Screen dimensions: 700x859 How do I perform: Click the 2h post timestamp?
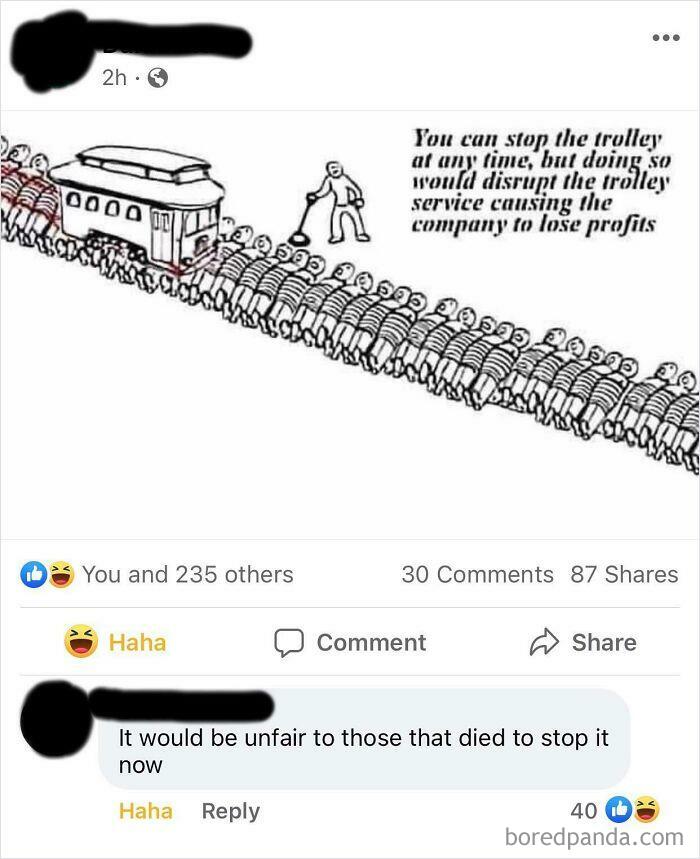114,78
